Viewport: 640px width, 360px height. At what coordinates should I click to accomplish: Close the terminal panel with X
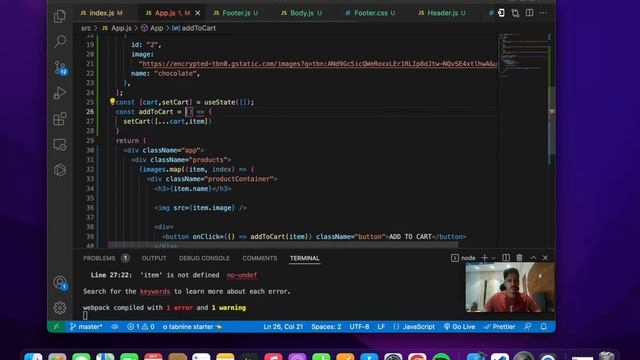(x=545, y=258)
